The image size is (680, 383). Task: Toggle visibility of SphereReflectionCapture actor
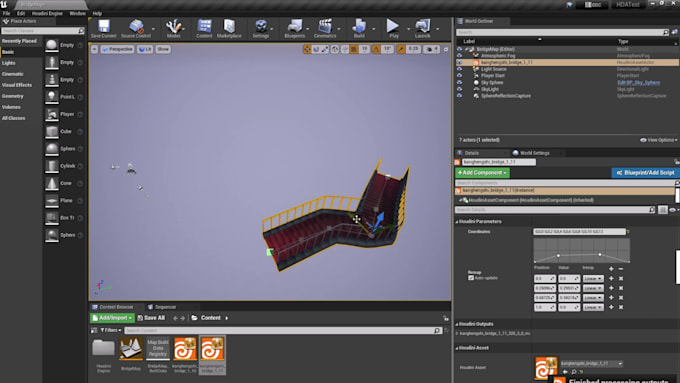pos(459,96)
